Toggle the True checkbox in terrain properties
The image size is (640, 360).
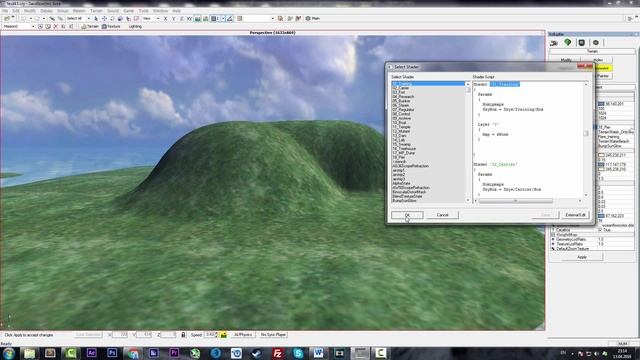(x=600, y=230)
